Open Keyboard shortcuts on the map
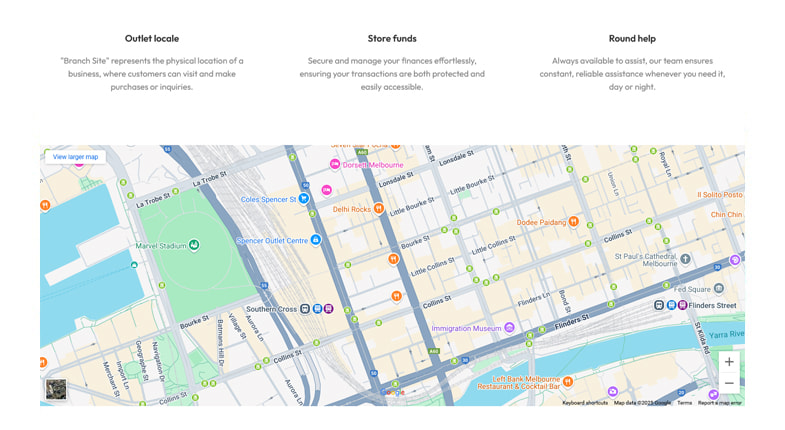Image resolution: width=785 pixels, height=430 pixels. coord(584,403)
